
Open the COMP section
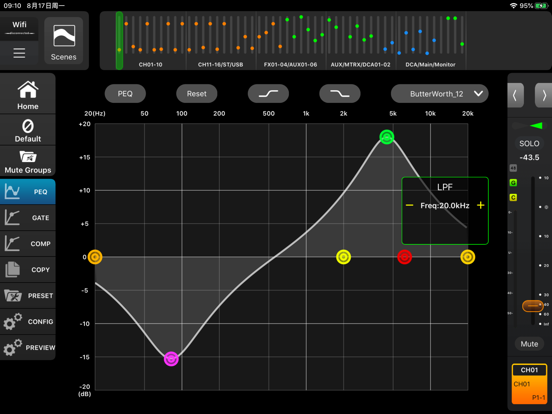[28, 244]
